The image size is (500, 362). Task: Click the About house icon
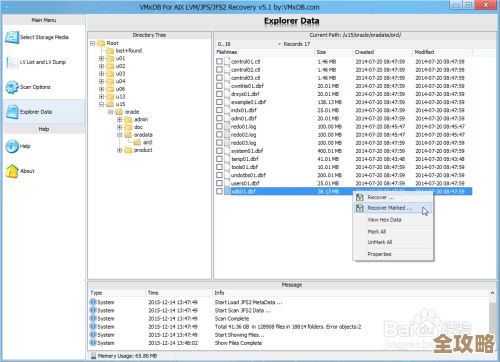pyautogui.click(x=12, y=171)
